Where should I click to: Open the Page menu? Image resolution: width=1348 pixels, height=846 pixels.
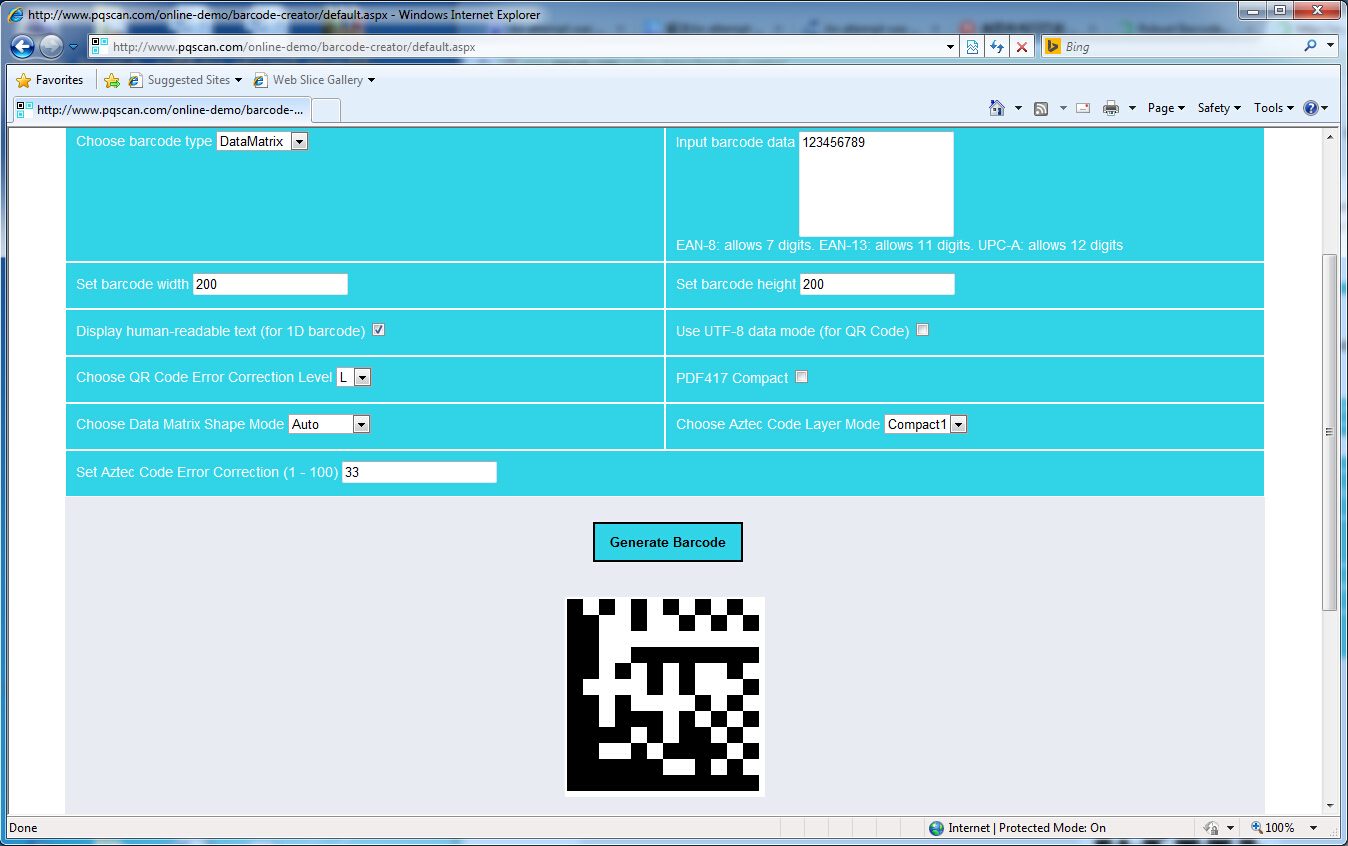pos(1166,108)
